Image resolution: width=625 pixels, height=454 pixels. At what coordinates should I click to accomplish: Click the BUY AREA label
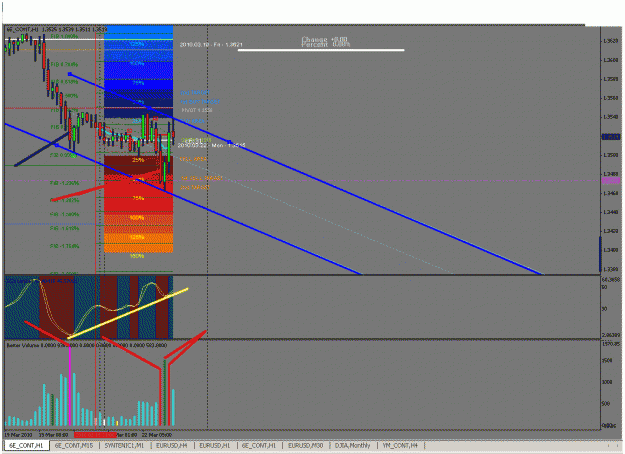tap(193, 121)
